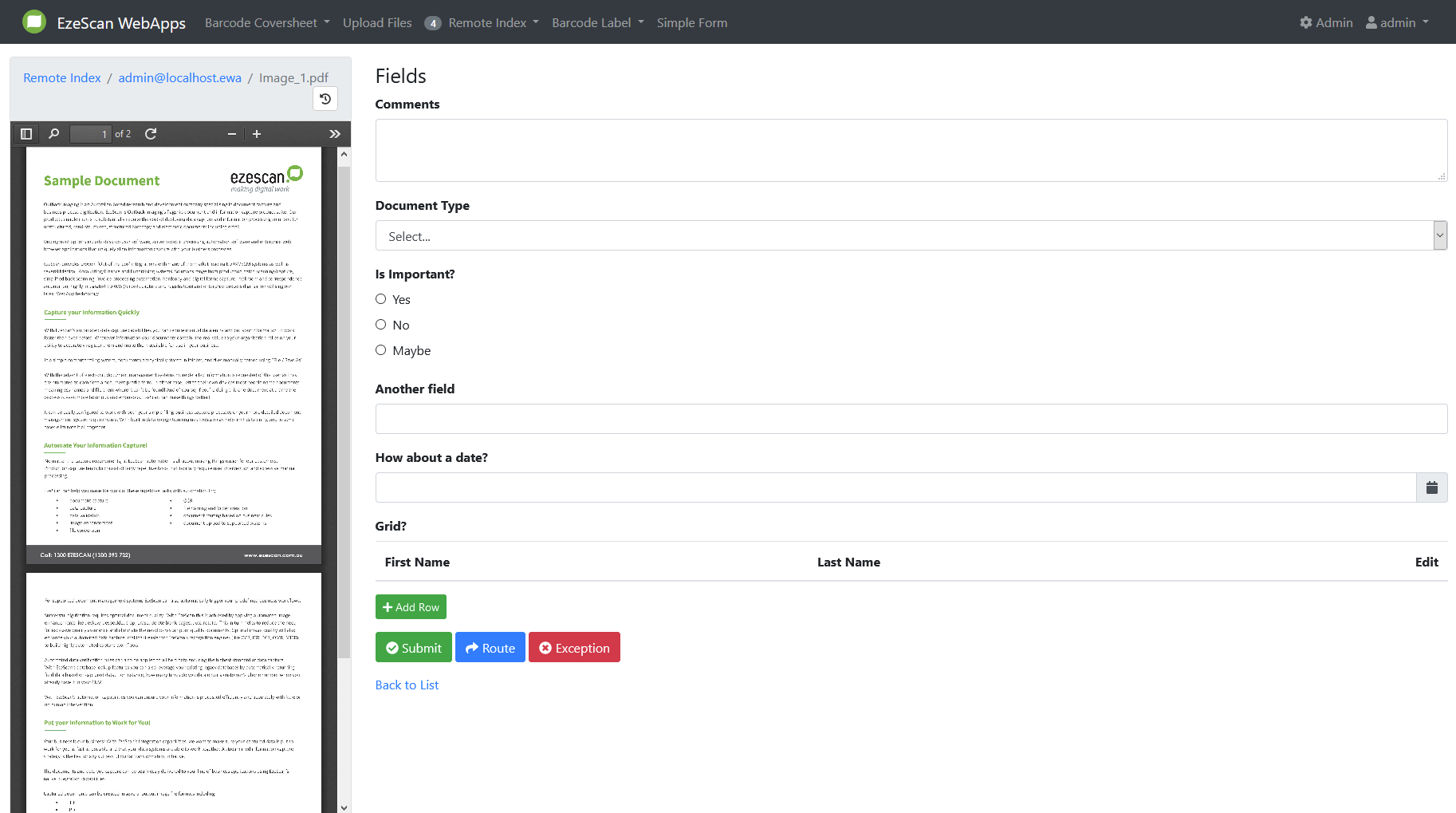Zoom out the PDF preview

tap(232, 134)
